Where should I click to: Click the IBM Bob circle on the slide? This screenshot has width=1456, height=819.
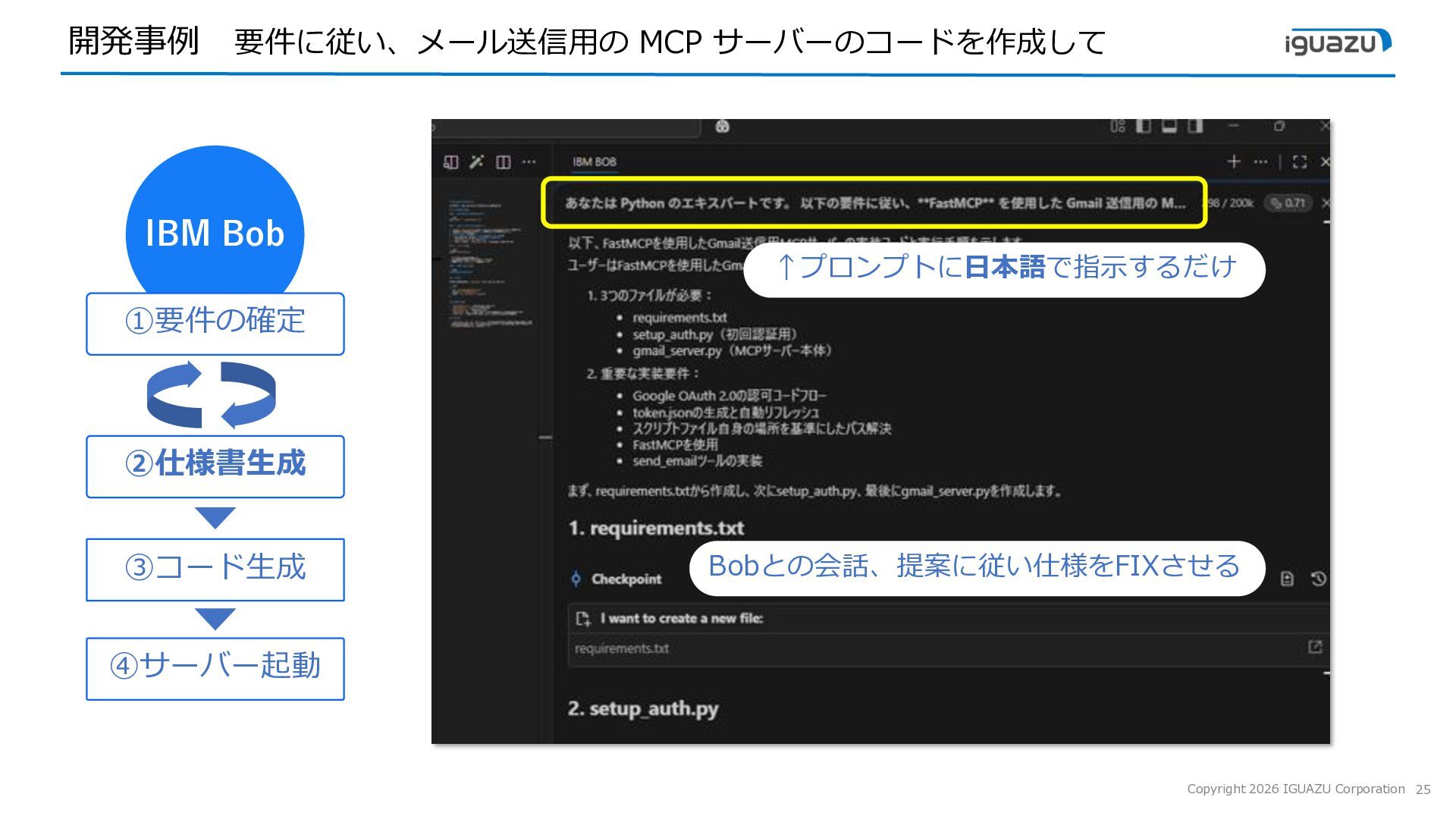(215, 221)
